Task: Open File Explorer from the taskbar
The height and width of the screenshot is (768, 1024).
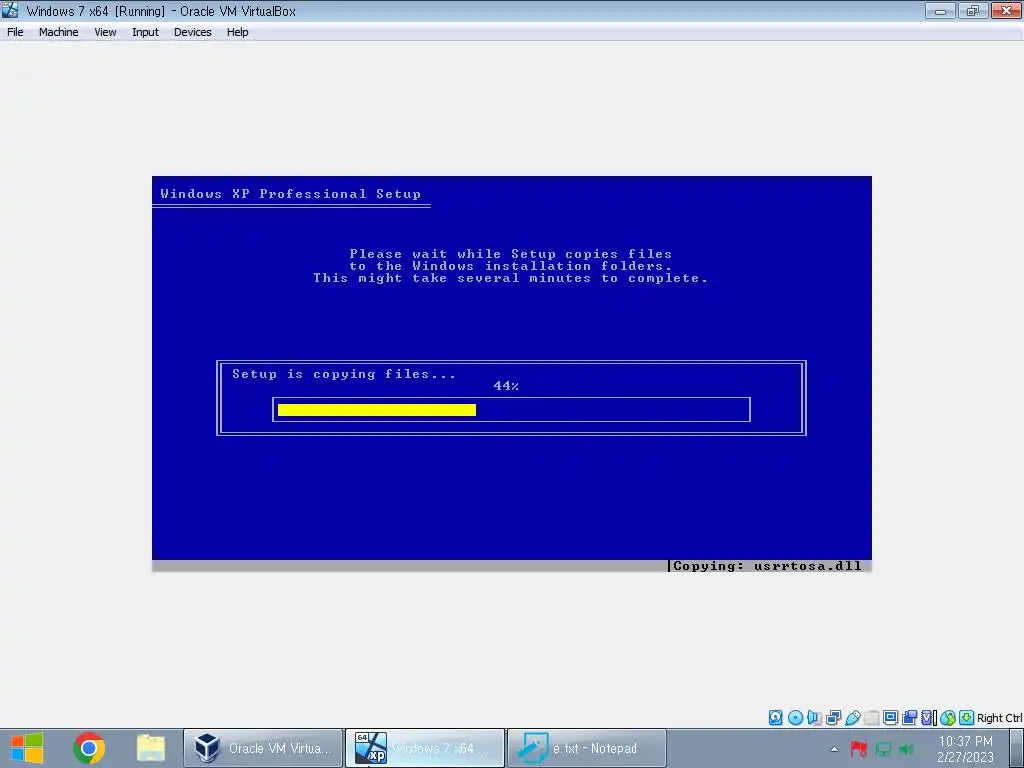Action: point(150,748)
